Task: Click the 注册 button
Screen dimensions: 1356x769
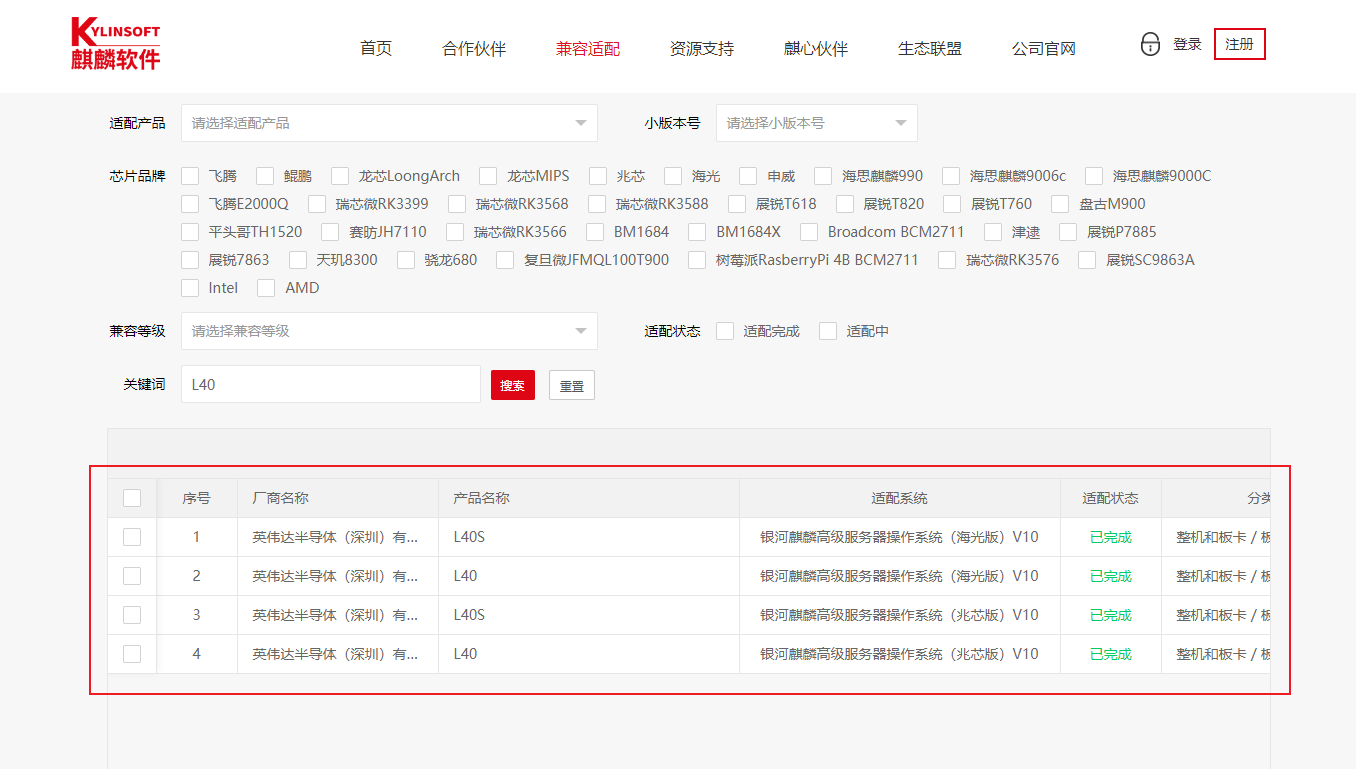Action: (x=1240, y=44)
